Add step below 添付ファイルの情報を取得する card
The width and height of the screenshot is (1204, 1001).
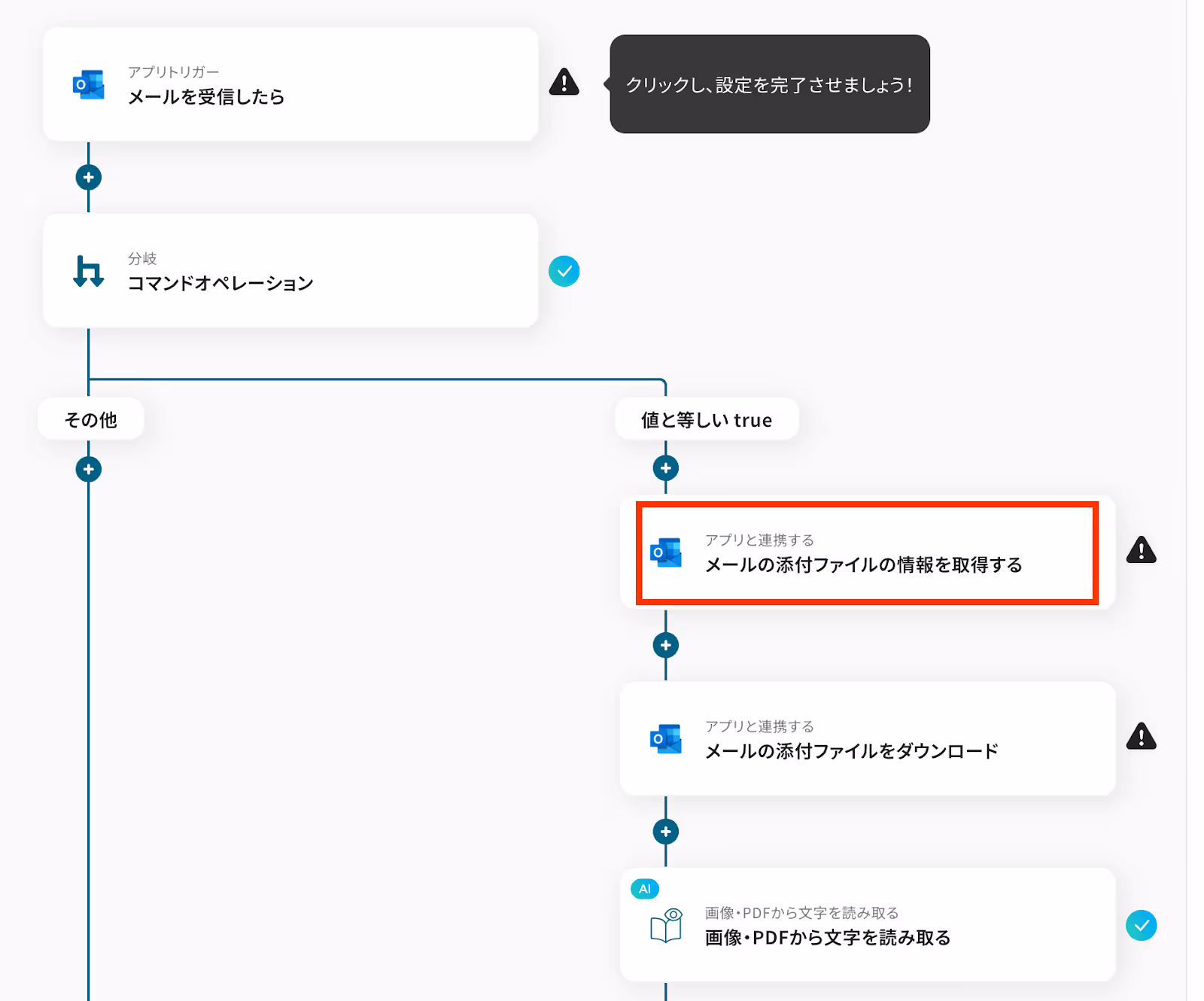pos(666,645)
